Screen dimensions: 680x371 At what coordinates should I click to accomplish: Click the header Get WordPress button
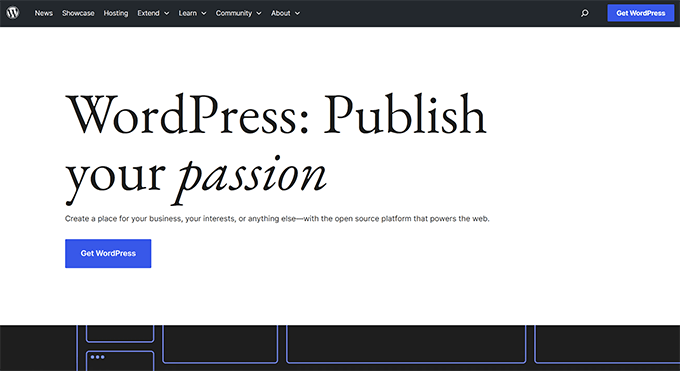pos(641,13)
